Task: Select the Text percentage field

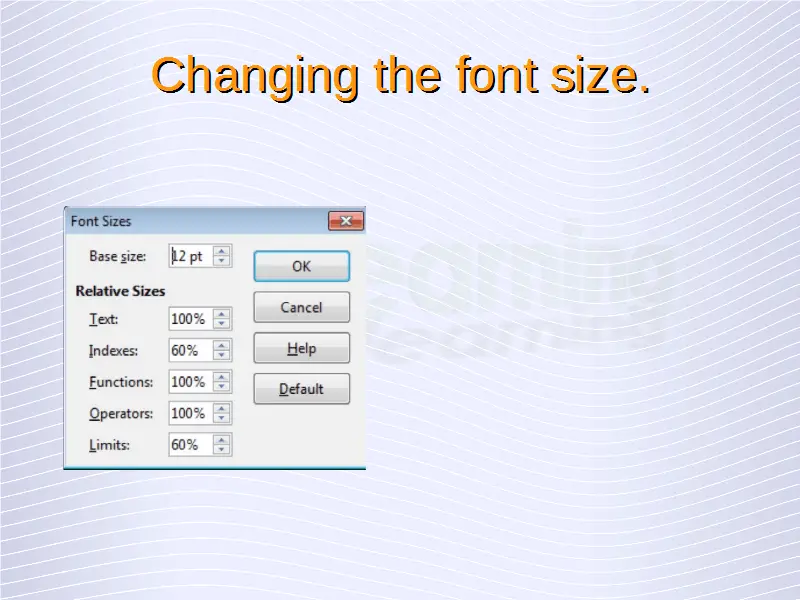Action: click(x=190, y=319)
